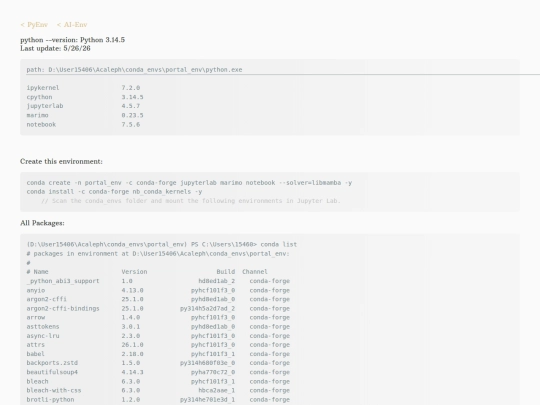
Task: Select the 'async-lru' package name
Action: click(x=43, y=336)
